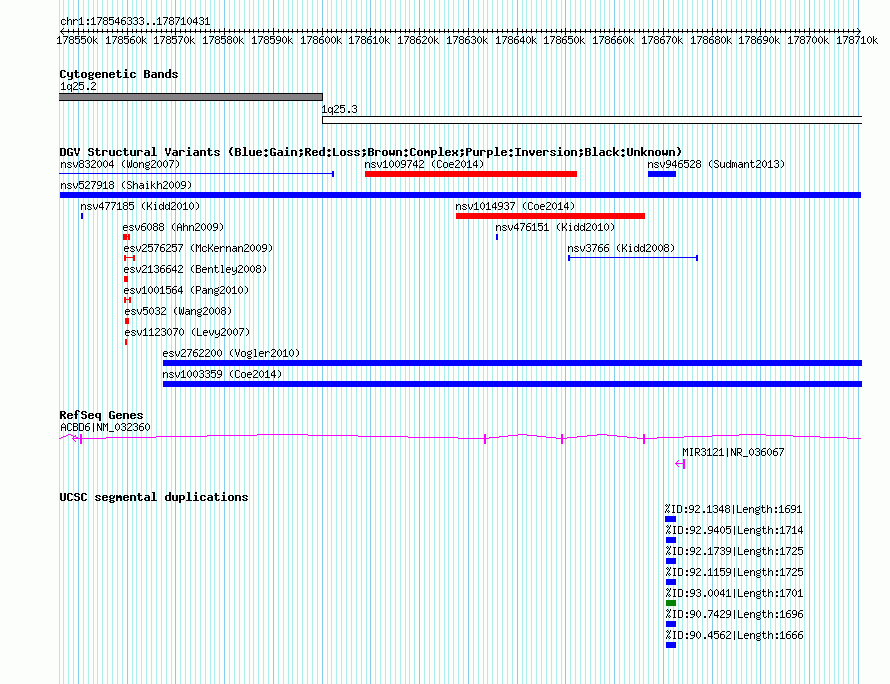
Task: Click the nsv832004 (Wong2007) variant label
Action: pyautogui.click(x=120, y=165)
